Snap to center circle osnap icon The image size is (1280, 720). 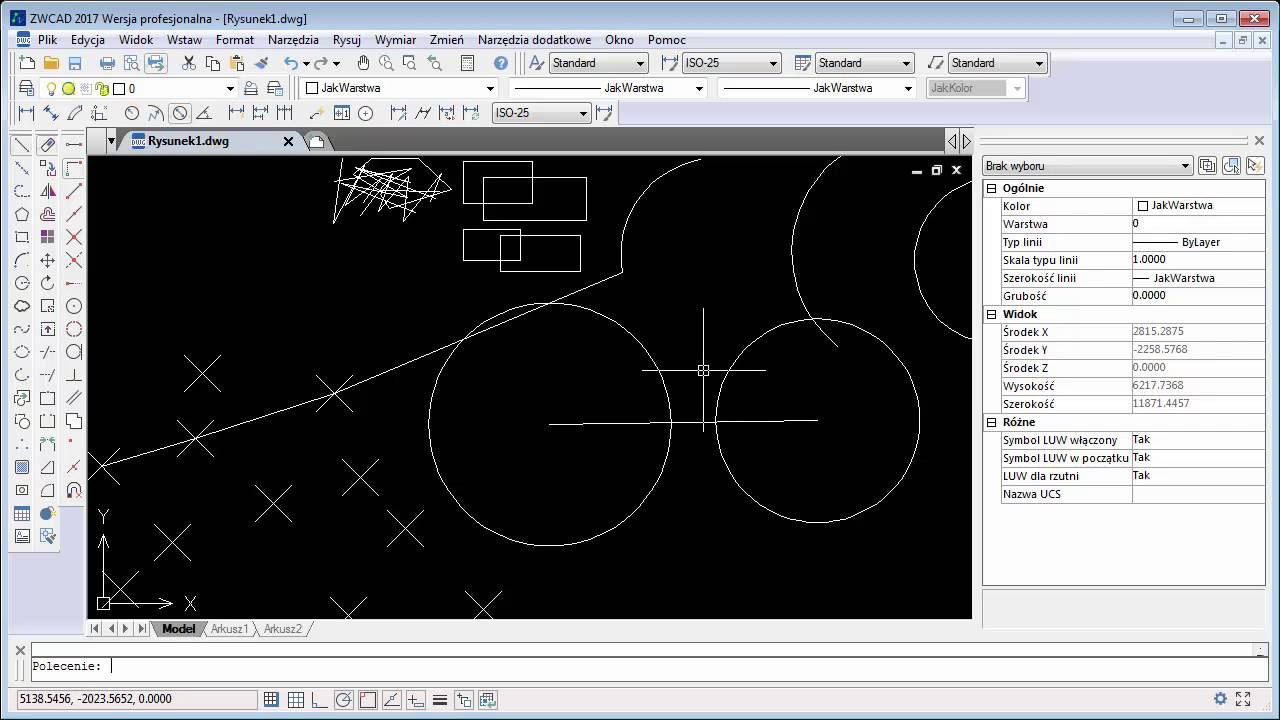tap(74, 306)
